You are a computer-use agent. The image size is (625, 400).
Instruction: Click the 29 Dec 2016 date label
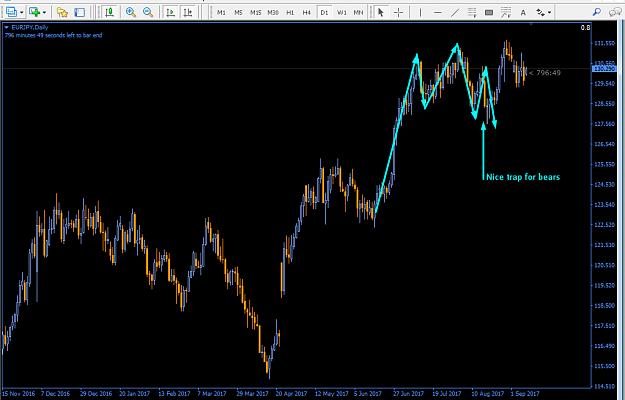click(x=96, y=394)
